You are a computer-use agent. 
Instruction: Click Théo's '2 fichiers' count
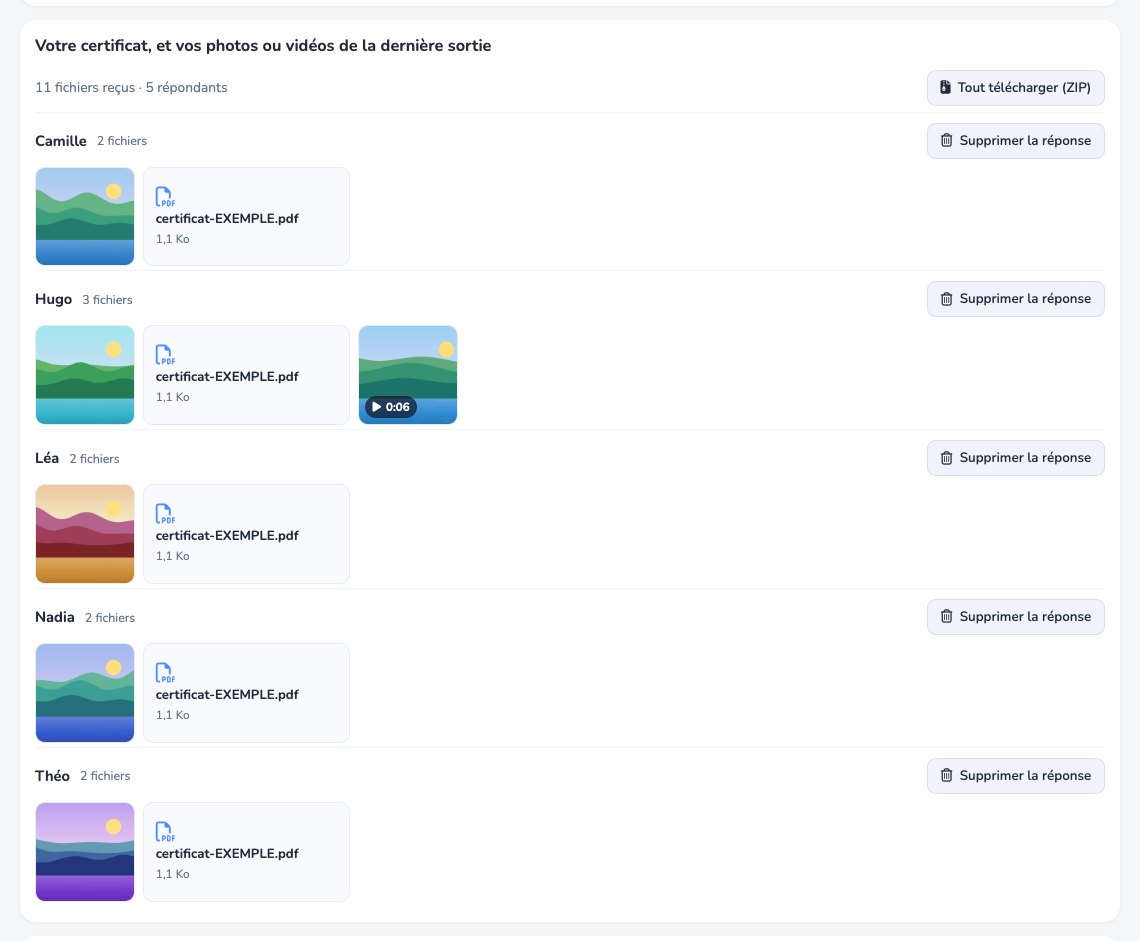tap(105, 776)
